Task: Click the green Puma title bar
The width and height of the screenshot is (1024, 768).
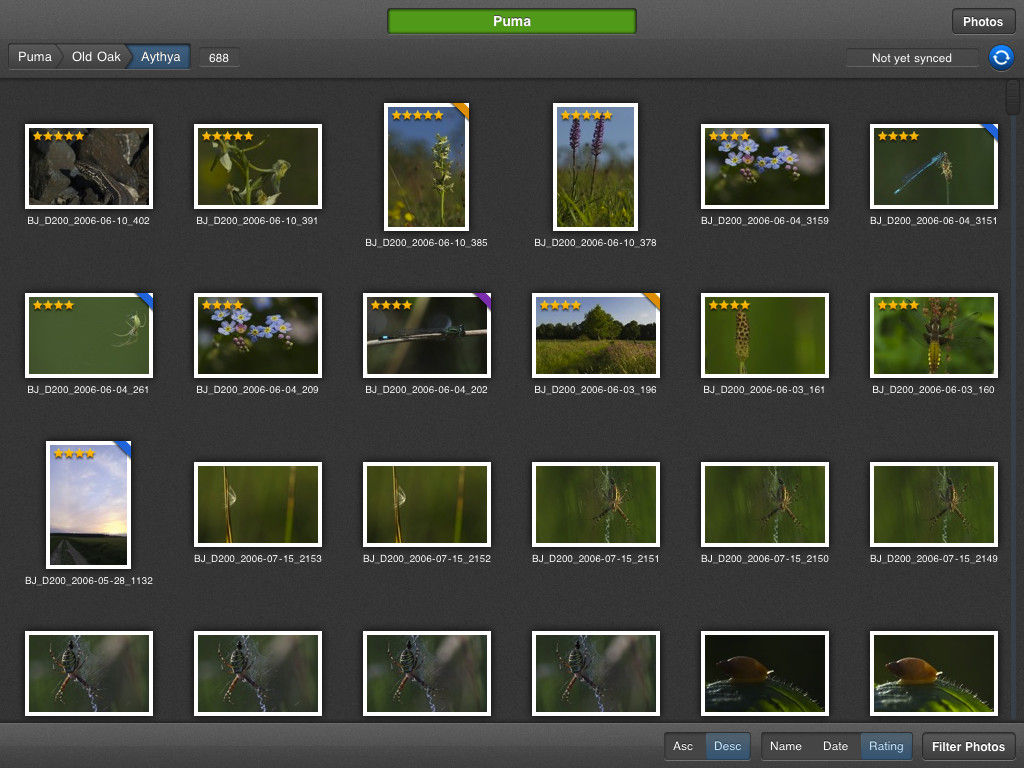Action: pos(512,21)
